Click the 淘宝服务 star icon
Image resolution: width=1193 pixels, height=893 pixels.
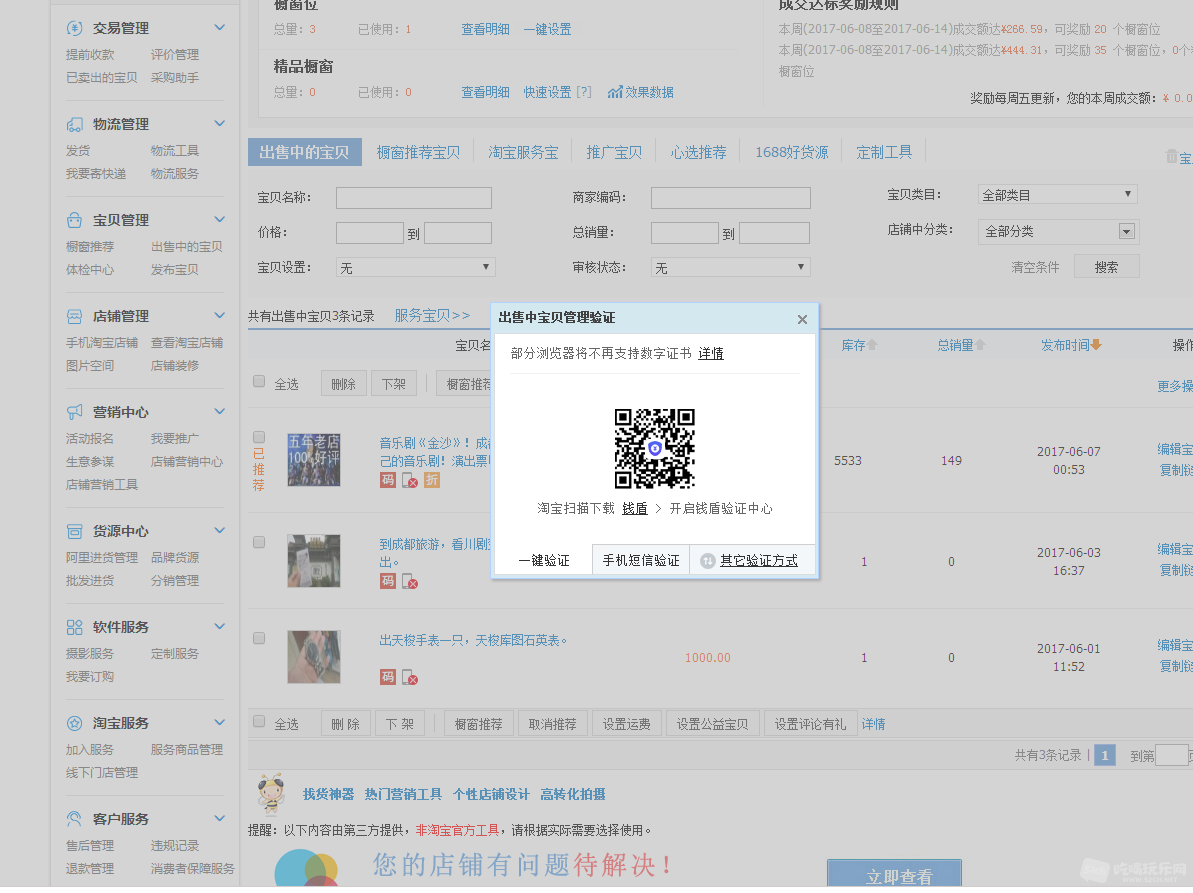(75, 723)
